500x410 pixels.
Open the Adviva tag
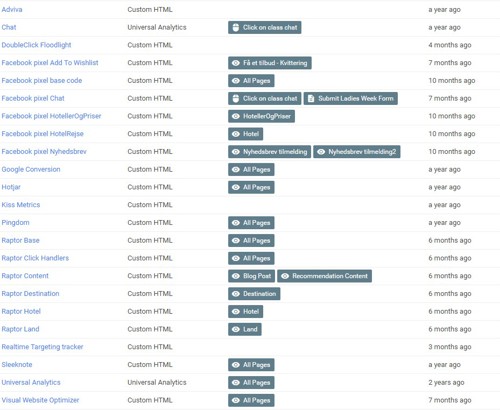pyautogui.click(x=12, y=9)
